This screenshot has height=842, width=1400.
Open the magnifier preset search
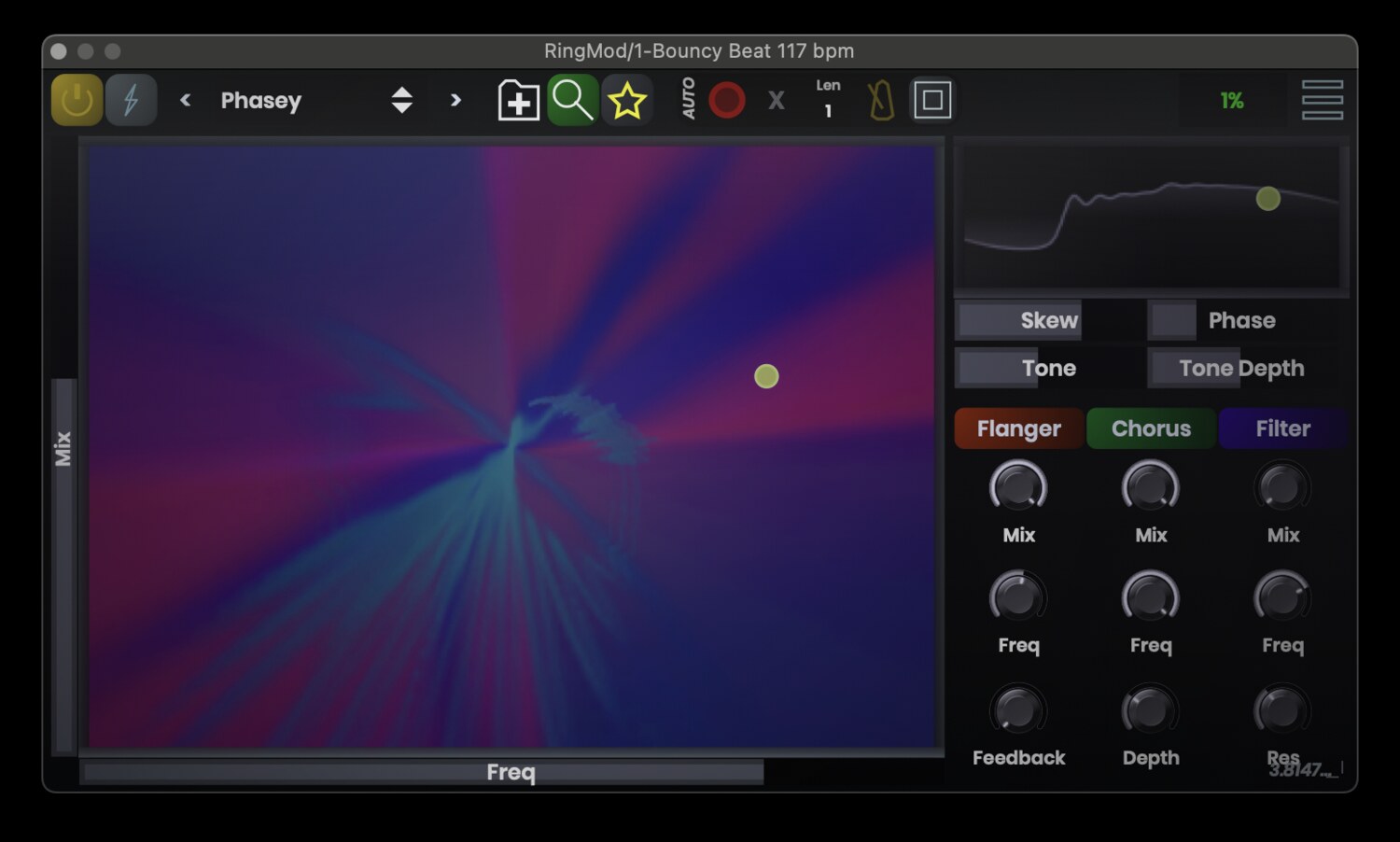[x=572, y=100]
